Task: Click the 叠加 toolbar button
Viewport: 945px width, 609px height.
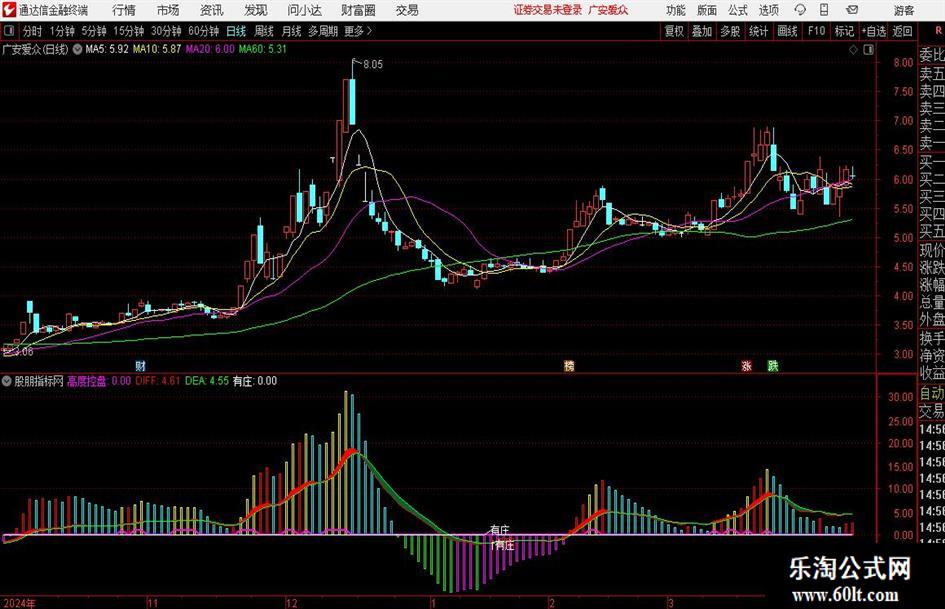Action: 702,31
